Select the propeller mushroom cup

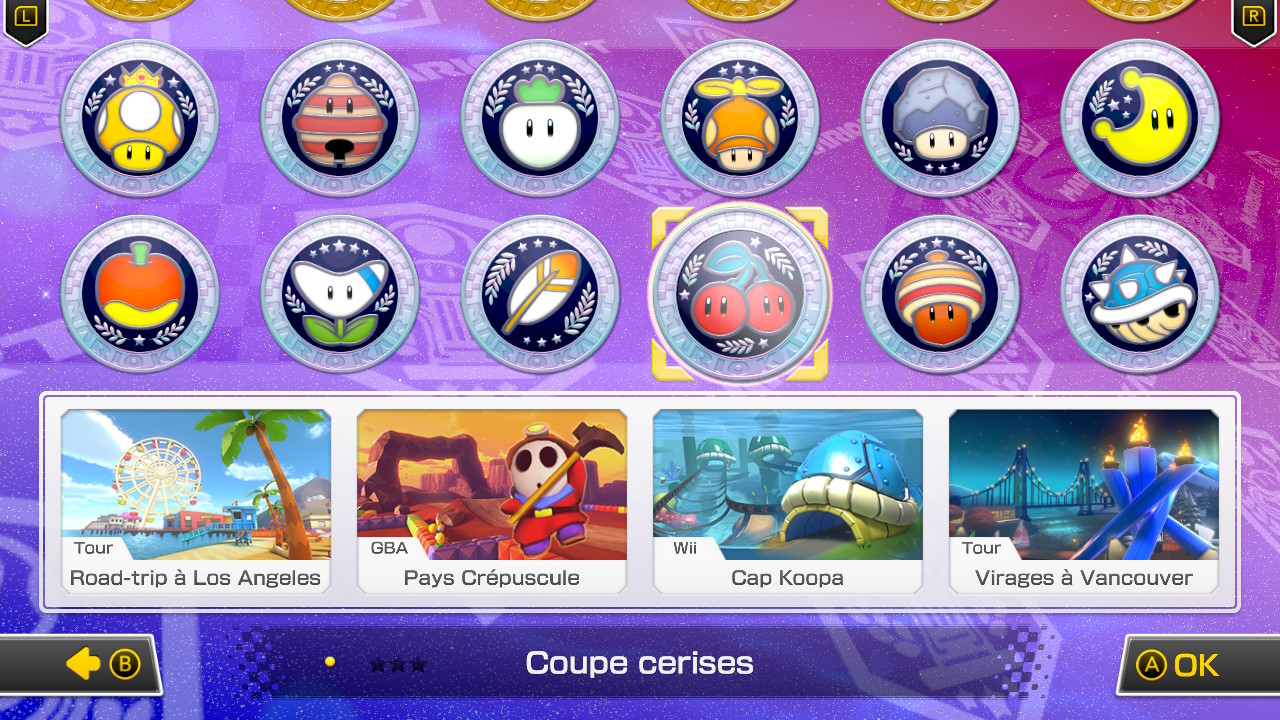point(740,119)
